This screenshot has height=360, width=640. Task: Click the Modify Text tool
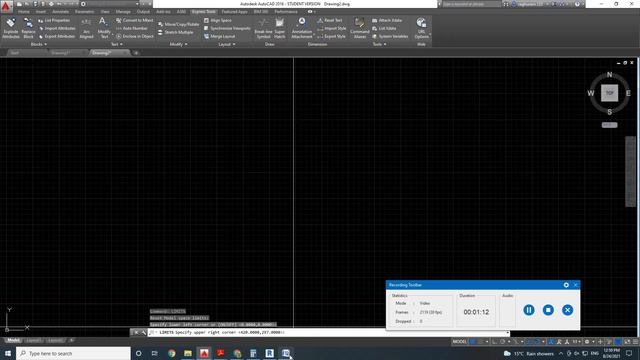click(x=104, y=28)
